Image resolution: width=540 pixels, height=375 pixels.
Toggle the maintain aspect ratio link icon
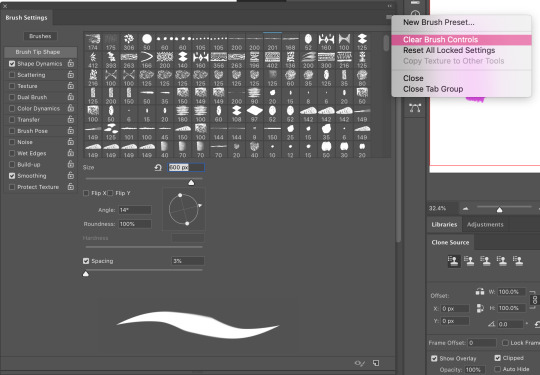click(534, 300)
